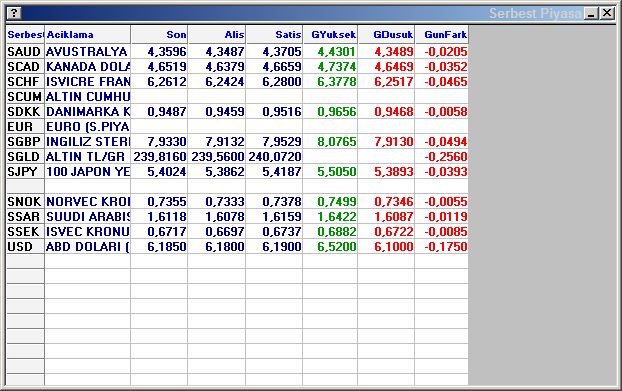Click the Alis column header
The height and width of the screenshot is (391, 622).
[x=217, y=34]
